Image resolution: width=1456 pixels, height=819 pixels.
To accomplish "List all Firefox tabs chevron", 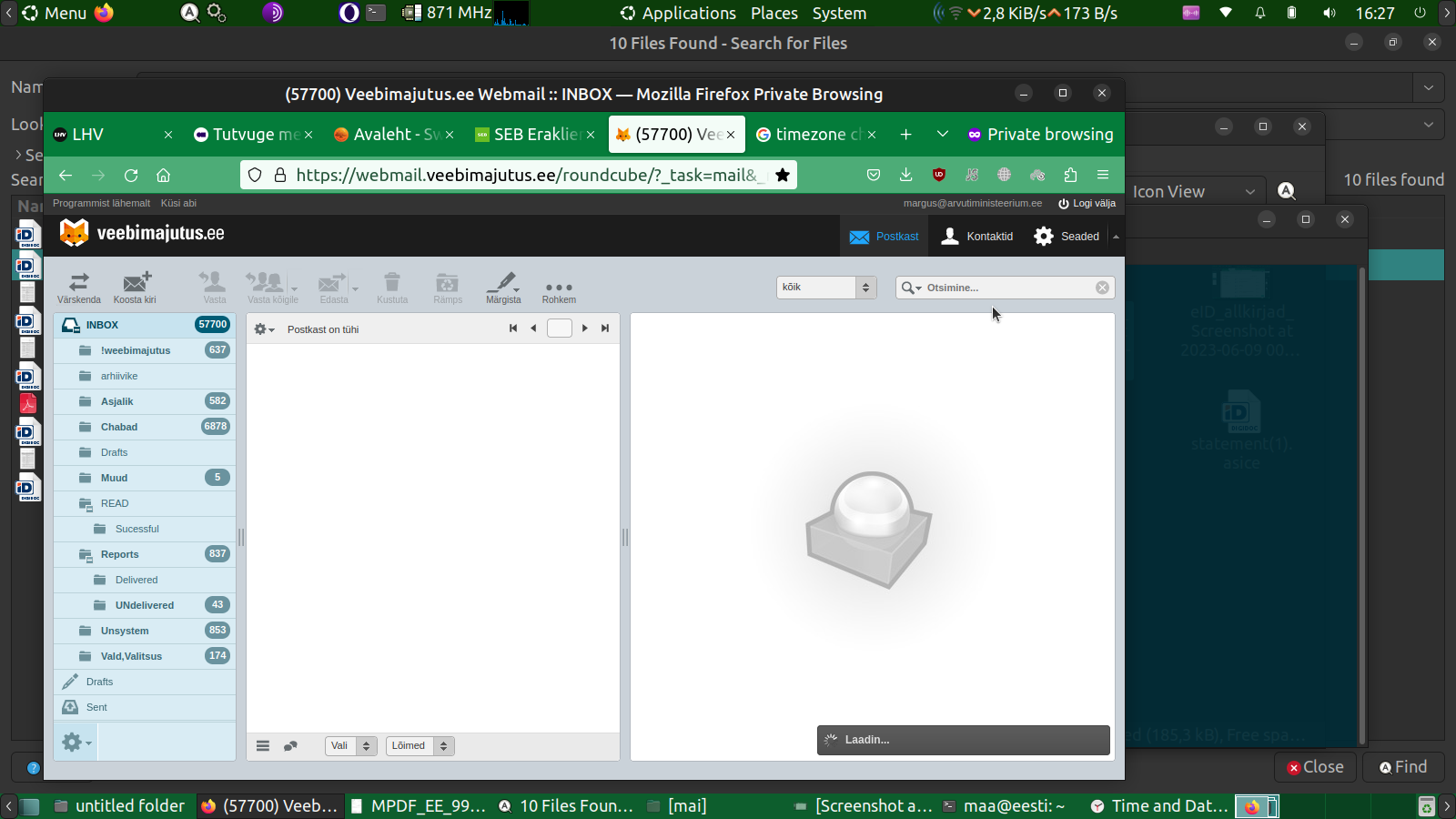I will pos(943,134).
